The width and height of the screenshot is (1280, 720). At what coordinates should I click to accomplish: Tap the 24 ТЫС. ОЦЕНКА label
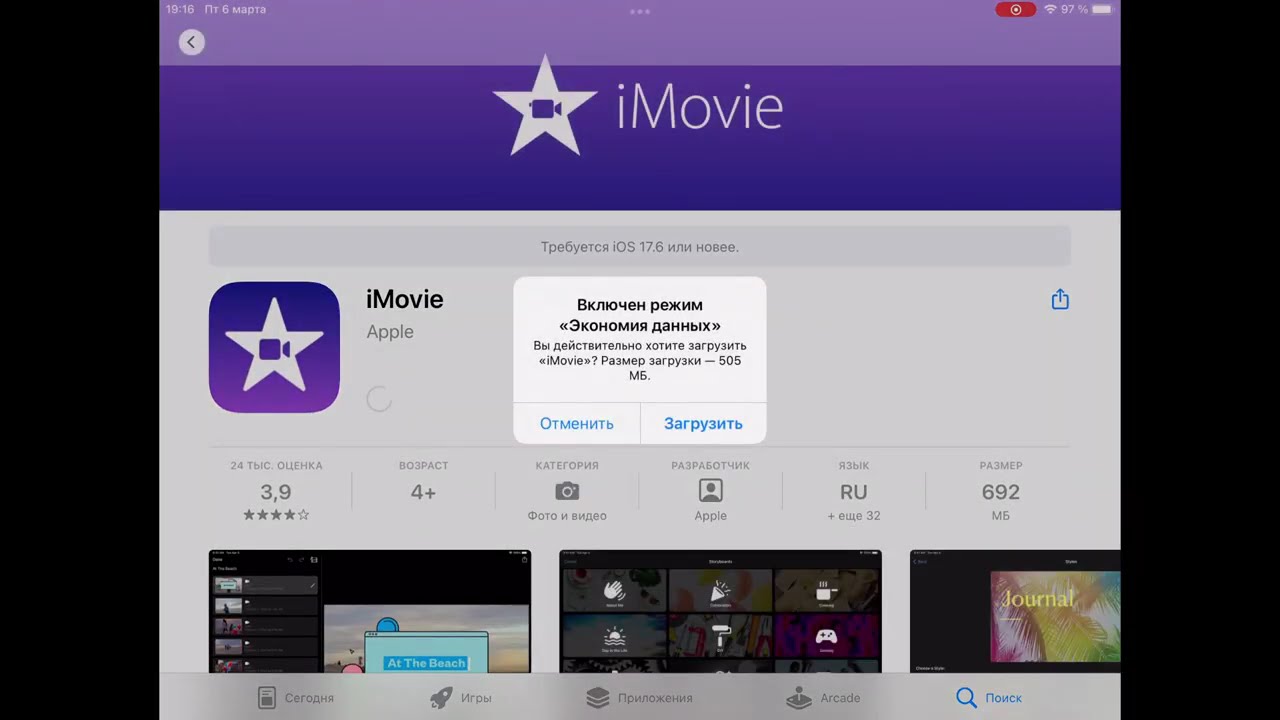coord(276,466)
